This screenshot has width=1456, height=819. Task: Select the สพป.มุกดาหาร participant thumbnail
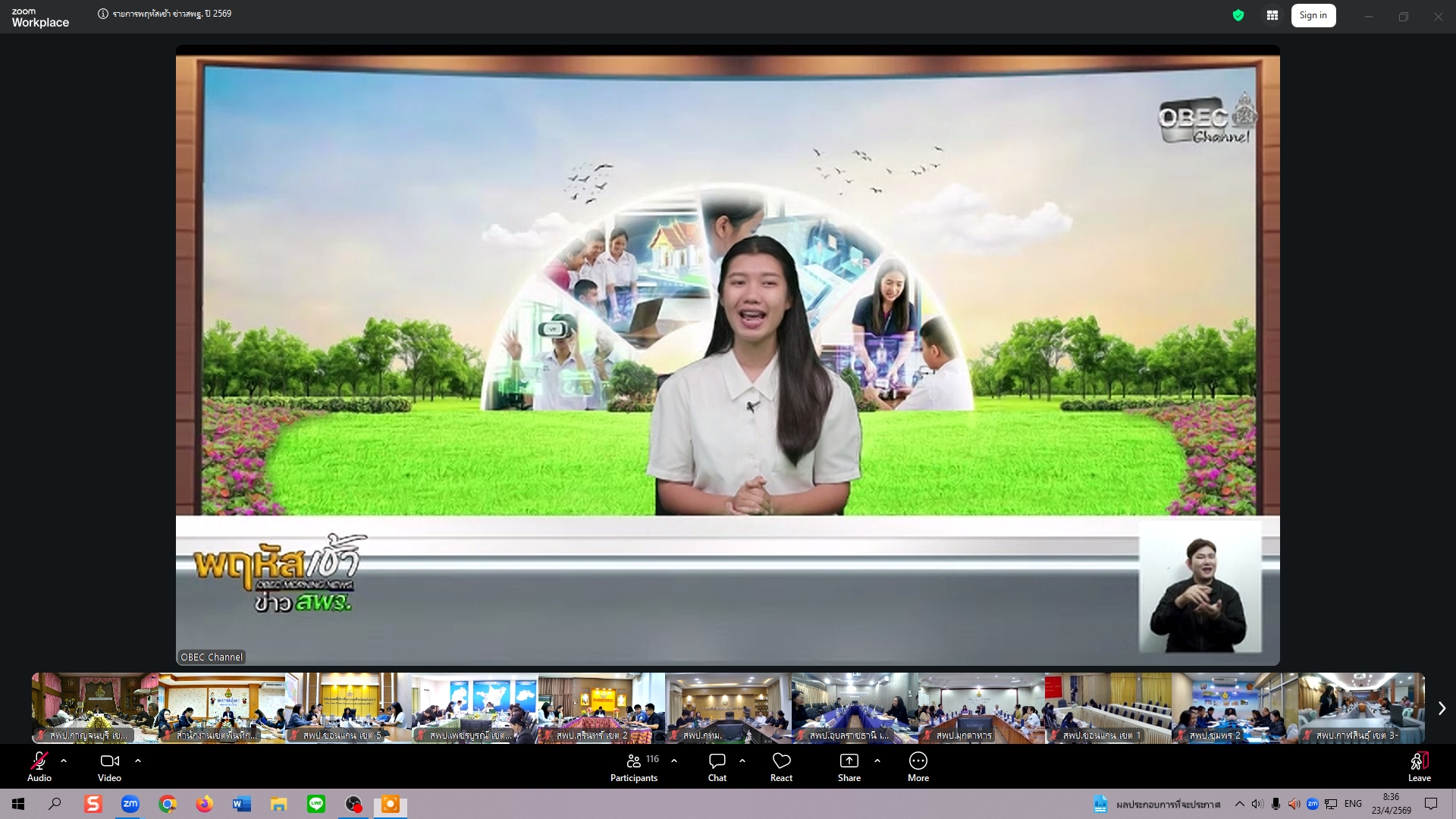tap(981, 708)
